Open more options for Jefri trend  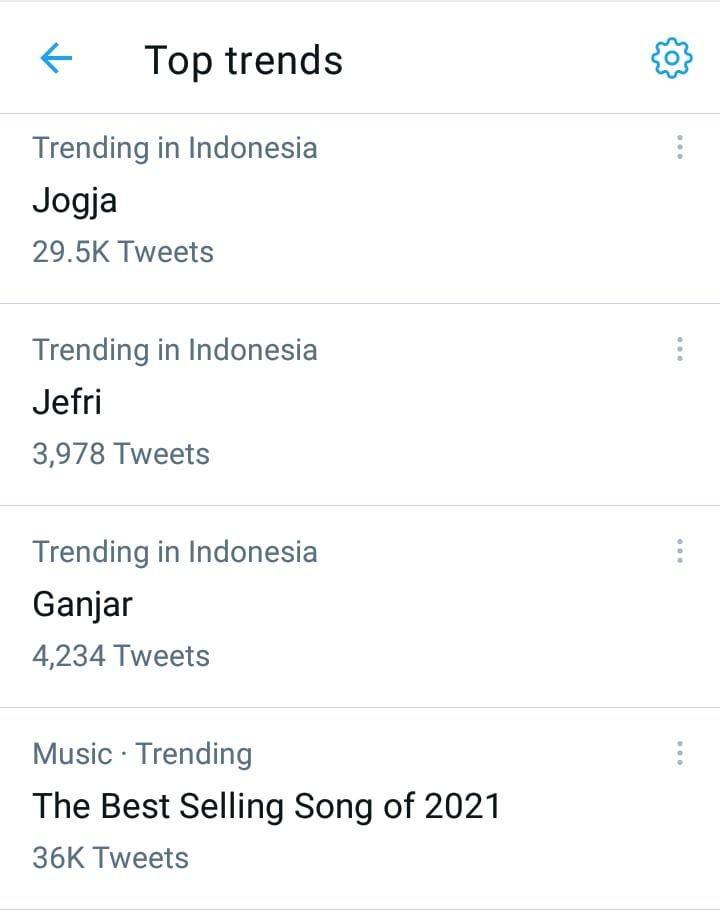tap(680, 349)
